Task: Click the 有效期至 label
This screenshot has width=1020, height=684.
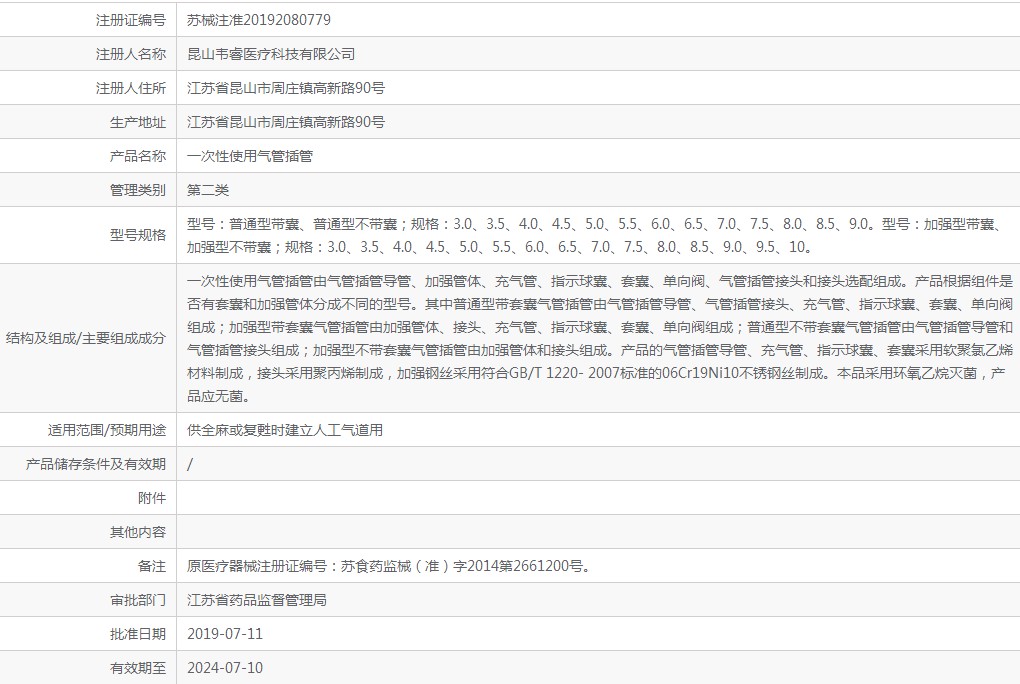Action: (138, 668)
